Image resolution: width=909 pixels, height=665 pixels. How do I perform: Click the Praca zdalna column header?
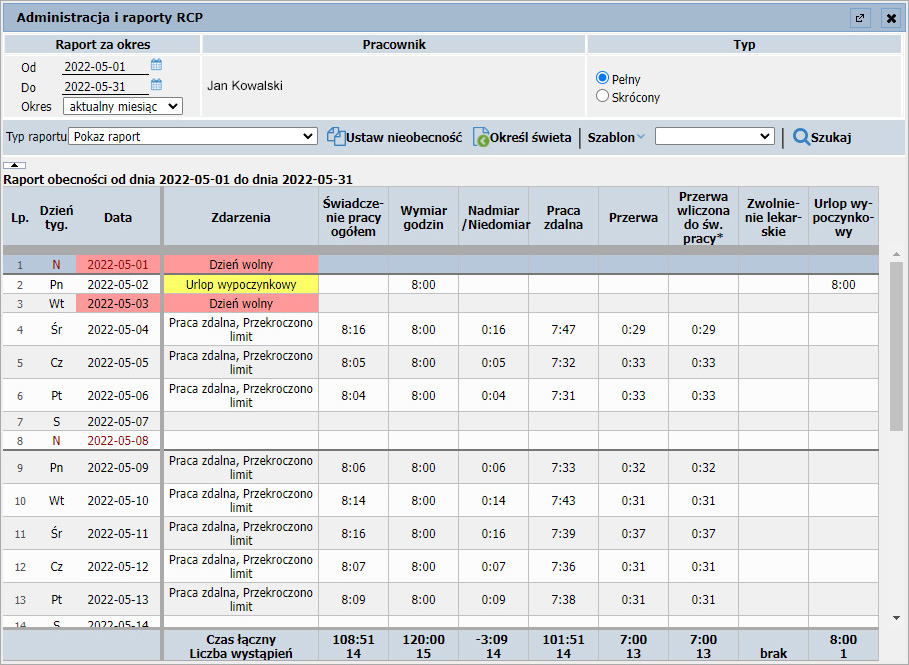(x=563, y=217)
